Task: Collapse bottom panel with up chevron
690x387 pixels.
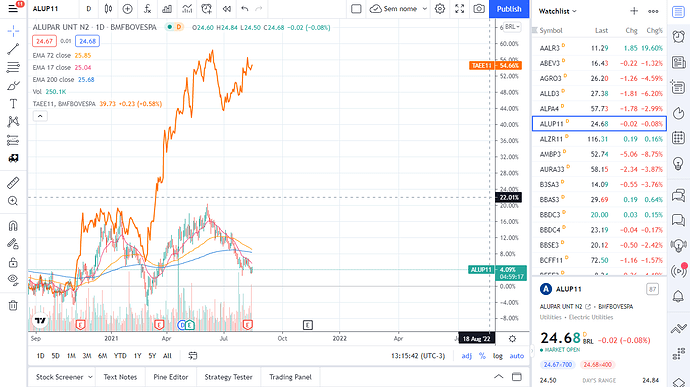Action: 498,377
